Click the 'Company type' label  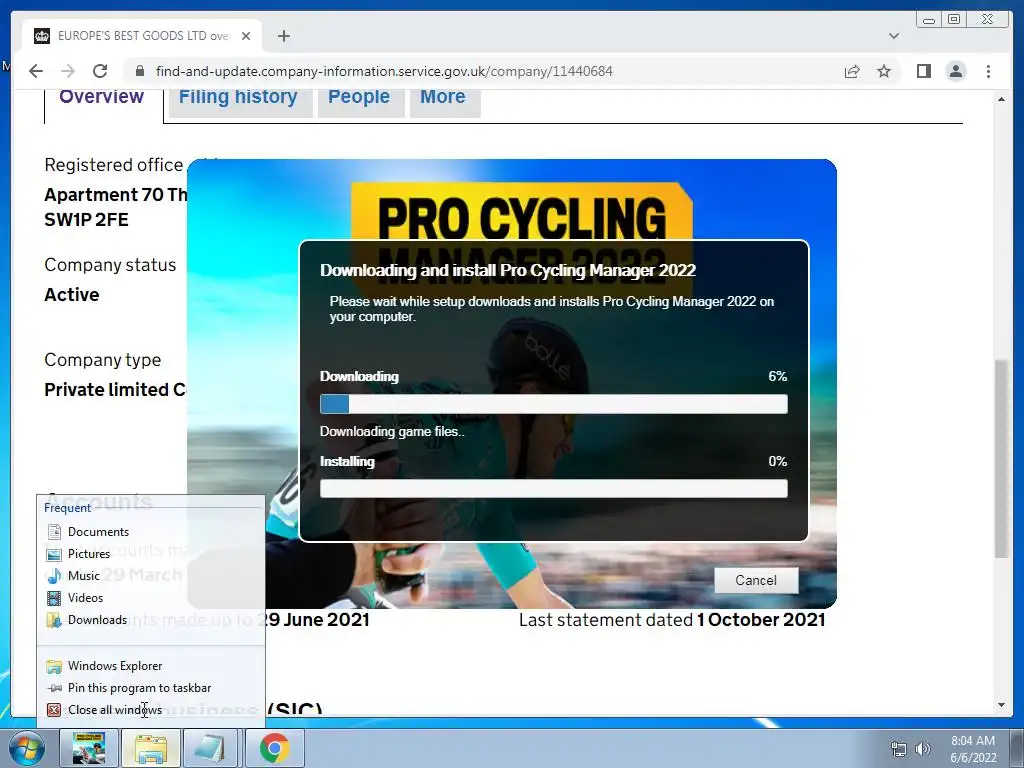pyautogui.click(x=103, y=360)
